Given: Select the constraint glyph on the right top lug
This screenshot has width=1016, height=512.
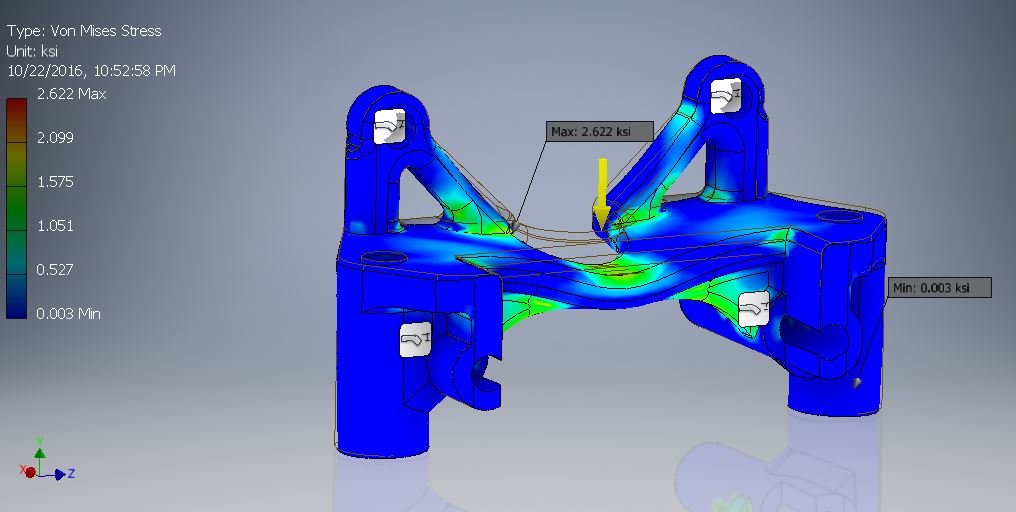Looking at the screenshot, I should (725, 95).
